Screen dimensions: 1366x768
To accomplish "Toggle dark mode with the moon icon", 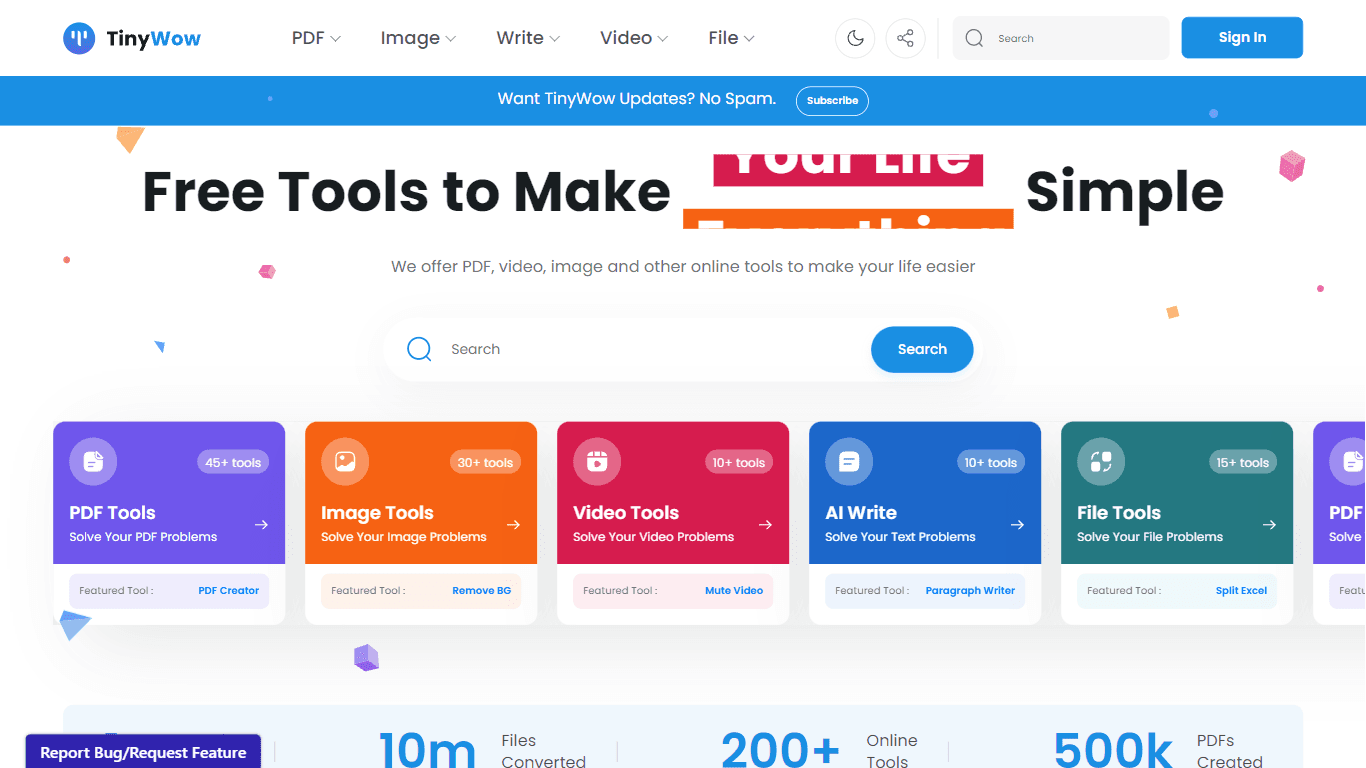I will (x=855, y=38).
